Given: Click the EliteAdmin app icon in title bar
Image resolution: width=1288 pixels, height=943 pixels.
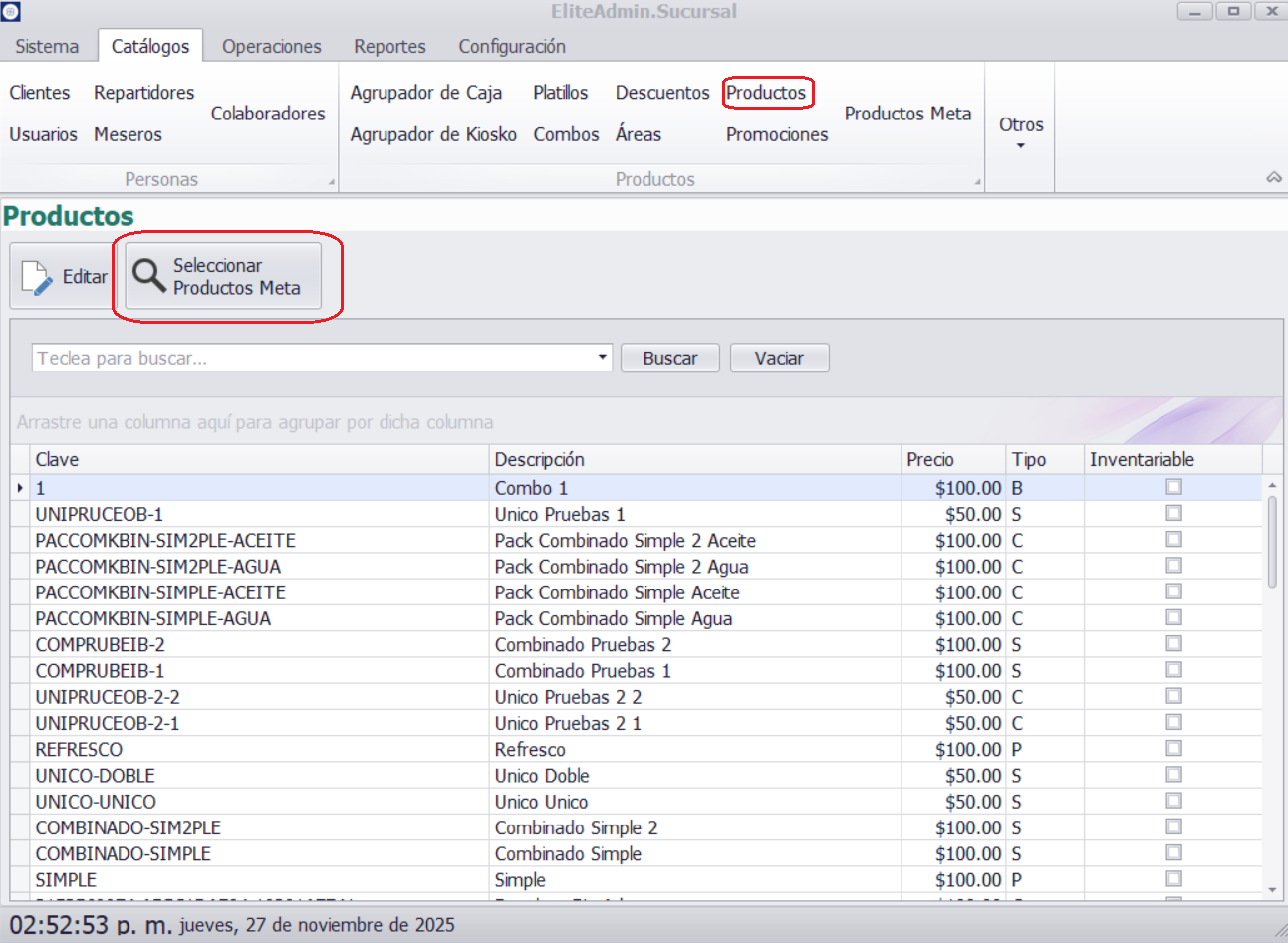Looking at the screenshot, I should (x=11, y=12).
